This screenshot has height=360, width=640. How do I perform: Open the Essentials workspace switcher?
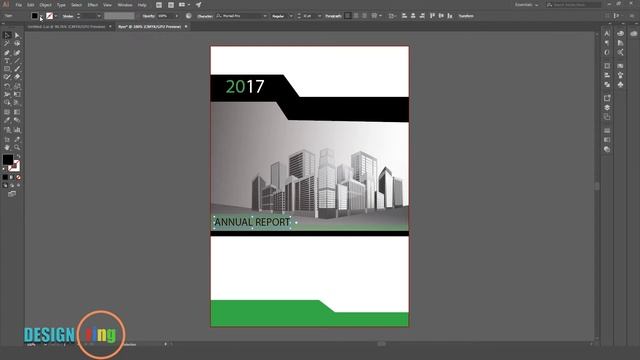(526, 5)
